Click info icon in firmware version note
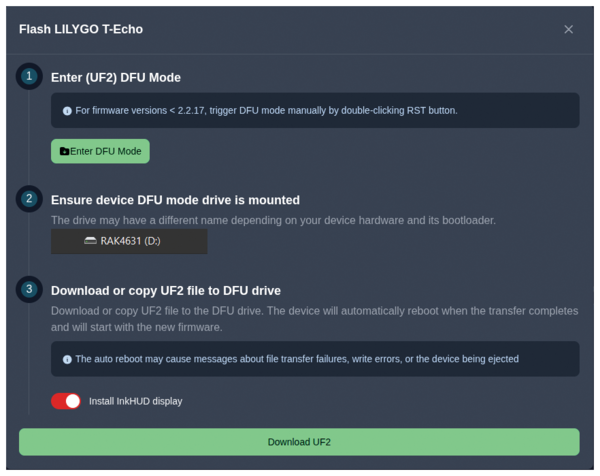The width and height of the screenshot is (600, 476). tap(67, 111)
